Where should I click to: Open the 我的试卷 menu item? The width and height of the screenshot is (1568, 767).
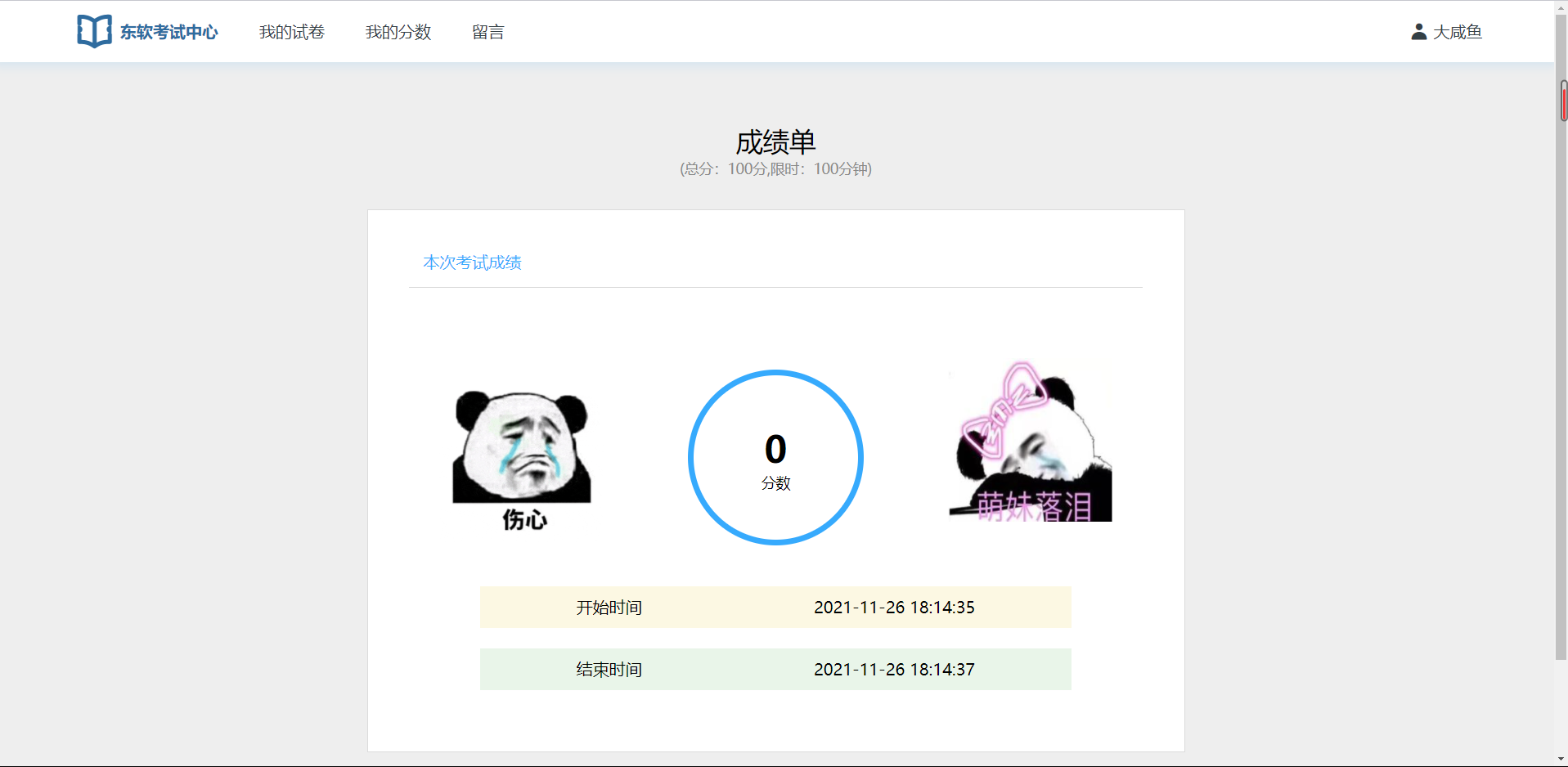292,32
